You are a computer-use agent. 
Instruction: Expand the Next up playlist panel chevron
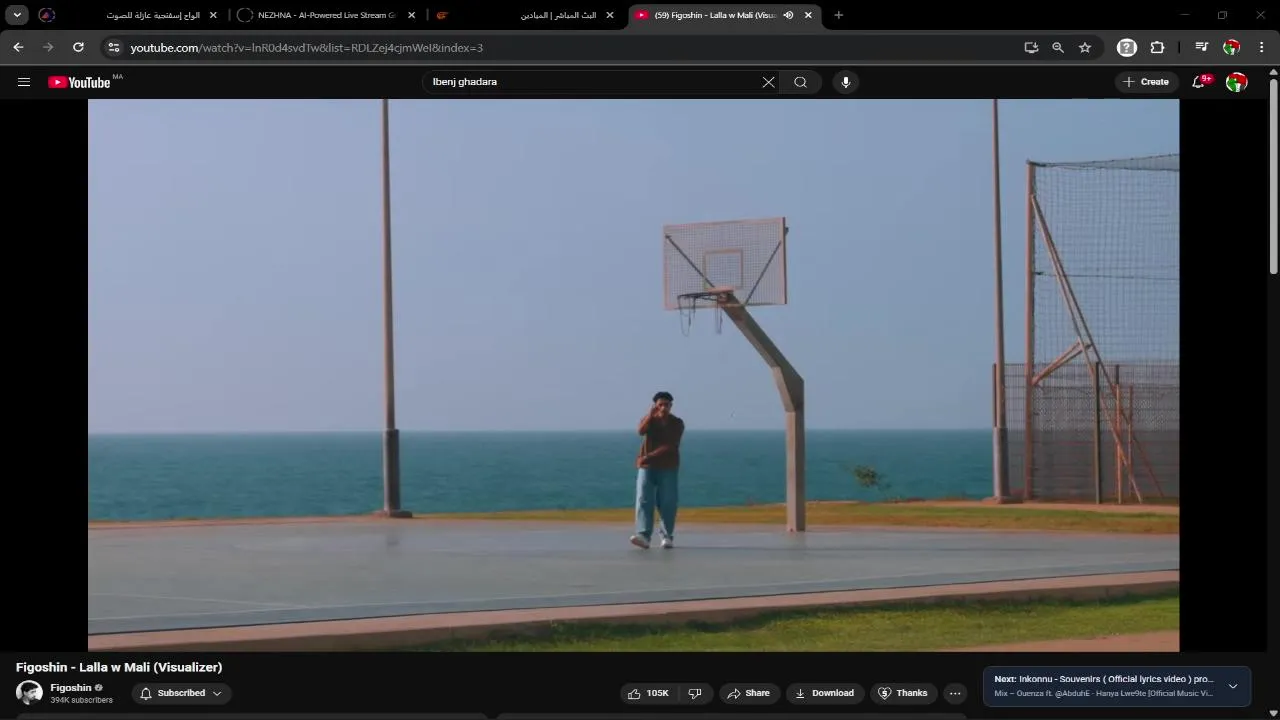pos(1233,686)
